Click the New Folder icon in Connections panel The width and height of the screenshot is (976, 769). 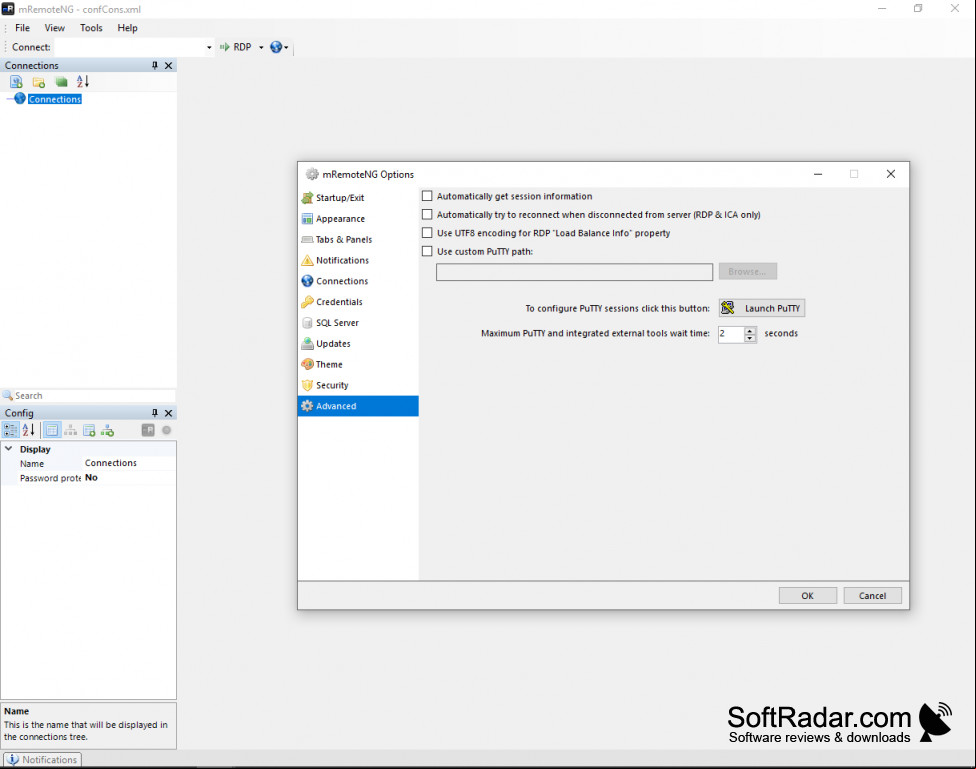39,82
